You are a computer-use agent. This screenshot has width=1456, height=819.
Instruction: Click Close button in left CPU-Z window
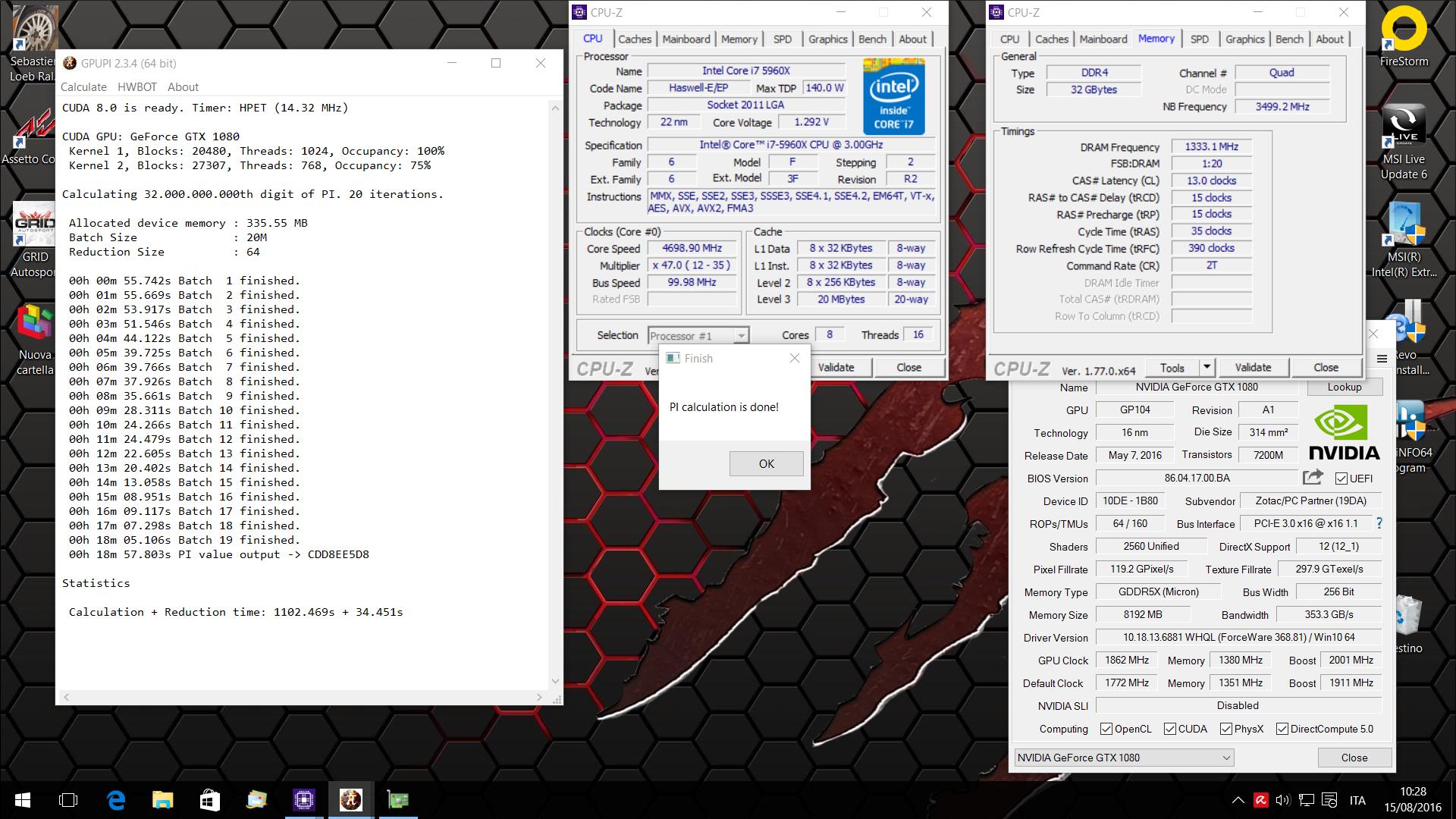[x=908, y=367]
